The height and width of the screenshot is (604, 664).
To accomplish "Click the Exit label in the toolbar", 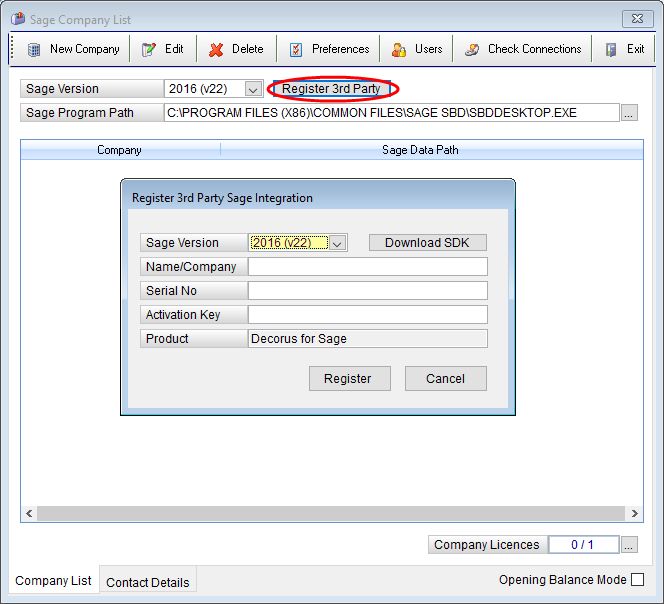I will pyautogui.click(x=635, y=49).
